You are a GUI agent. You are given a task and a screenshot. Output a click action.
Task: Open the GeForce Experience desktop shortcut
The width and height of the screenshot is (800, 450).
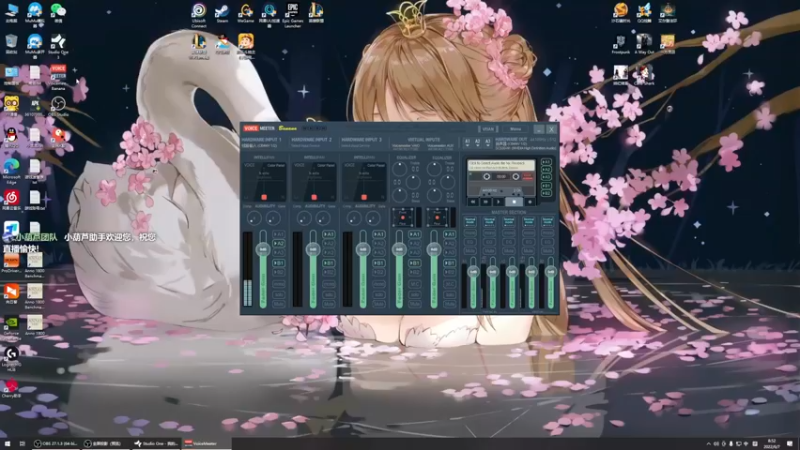pyautogui.click(x=11, y=328)
